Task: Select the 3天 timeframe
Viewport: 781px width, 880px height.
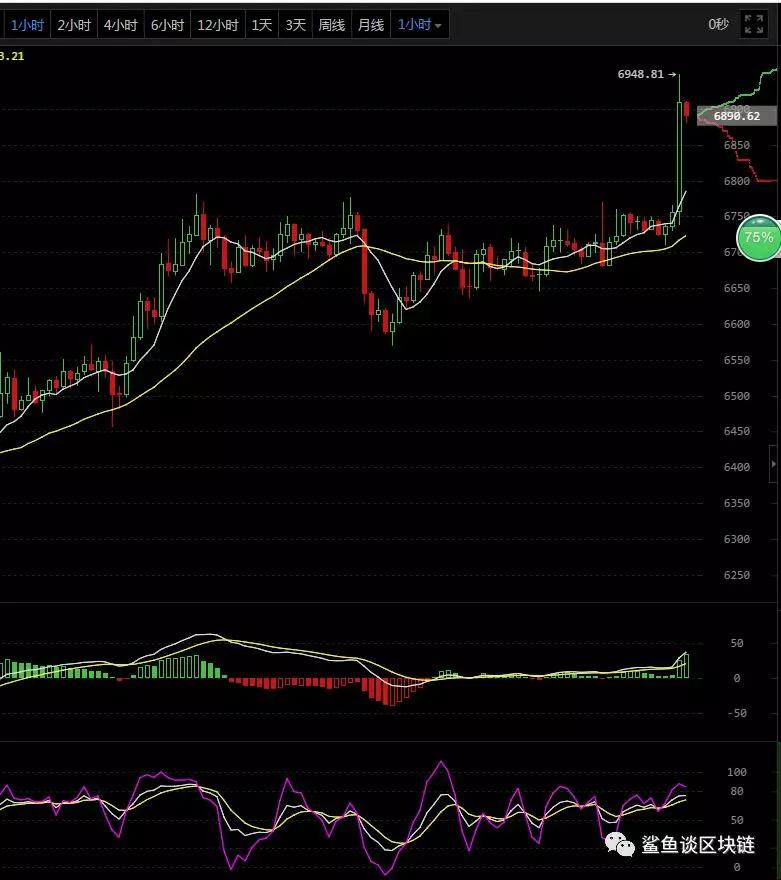Action: pos(295,25)
